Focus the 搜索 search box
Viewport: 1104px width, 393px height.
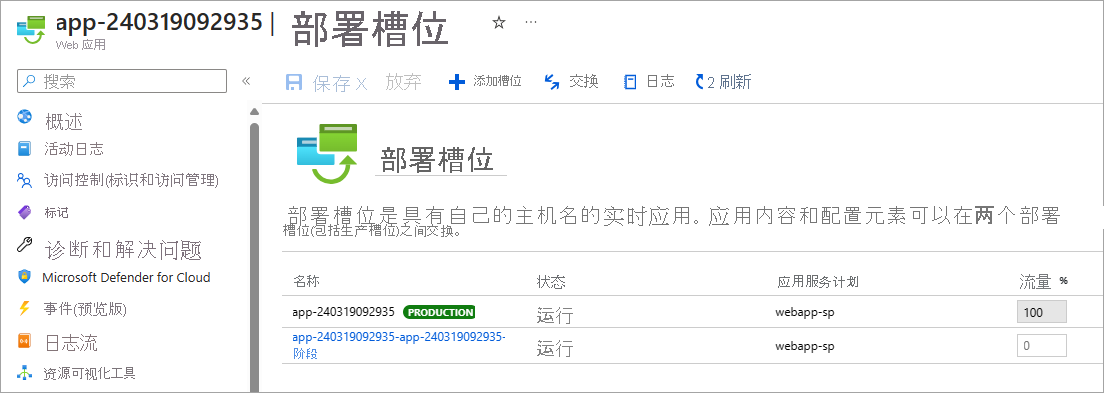pos(122,81)
